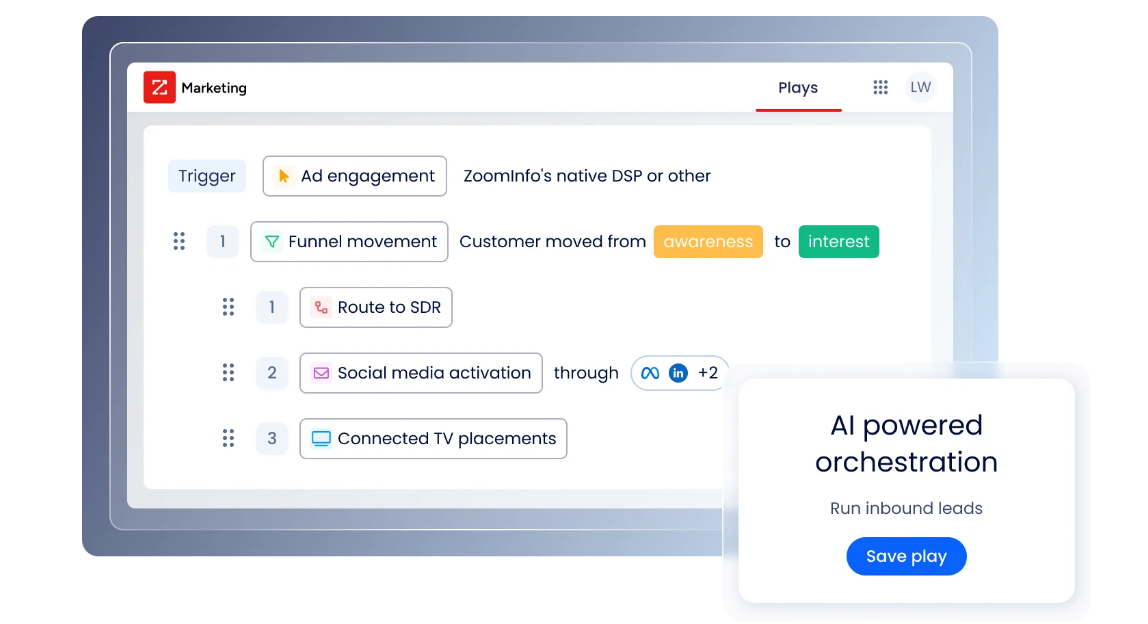Switch to the Plays tab

(x=798, y=88)
